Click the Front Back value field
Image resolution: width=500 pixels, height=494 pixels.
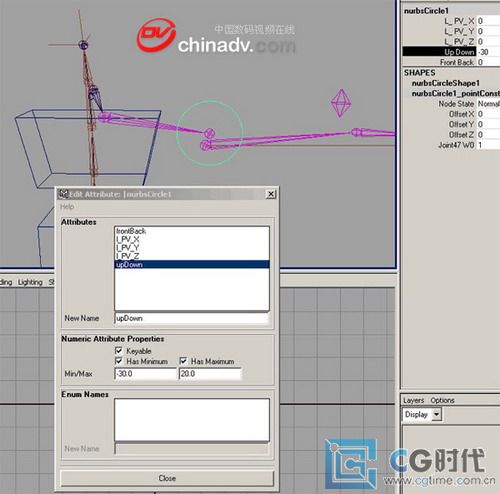pos(488,62)
